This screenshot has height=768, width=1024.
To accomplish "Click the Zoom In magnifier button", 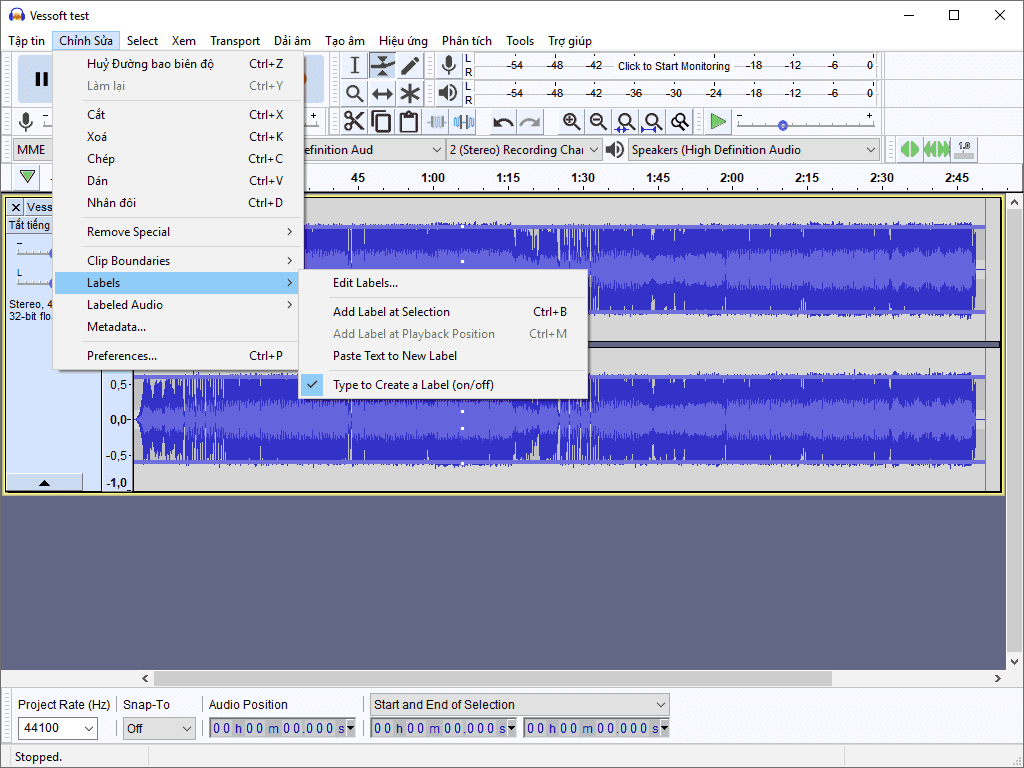I will click(x=571, y=121).
